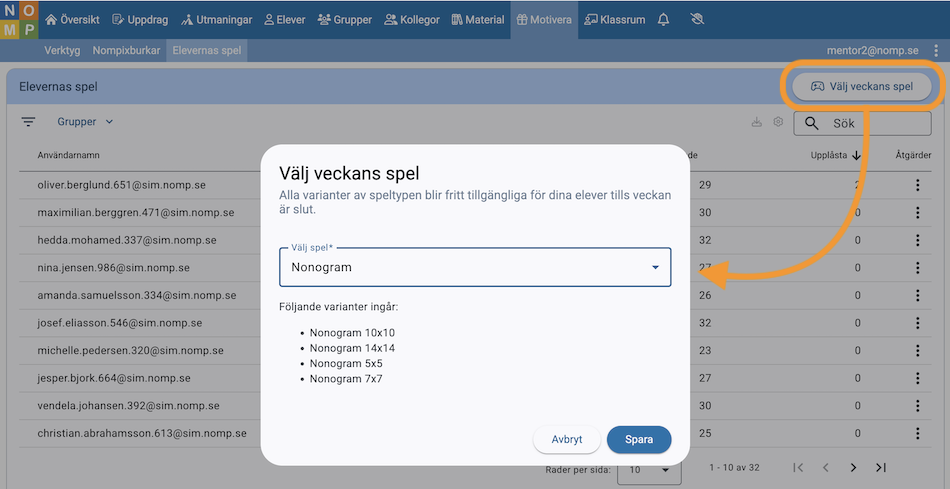The image size is (950, 489).
Task: Switch to the Nompixburkar tab
Action: (x=126, y=50)
